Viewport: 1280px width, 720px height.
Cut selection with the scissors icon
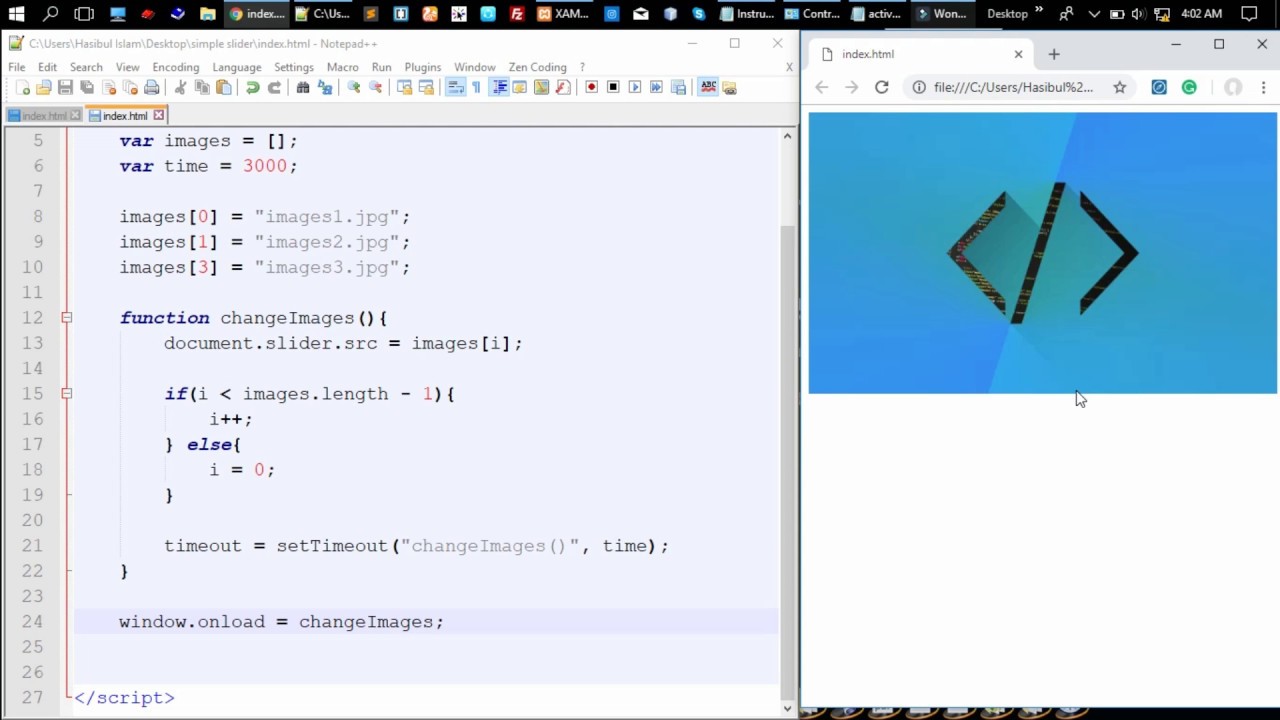180,88
